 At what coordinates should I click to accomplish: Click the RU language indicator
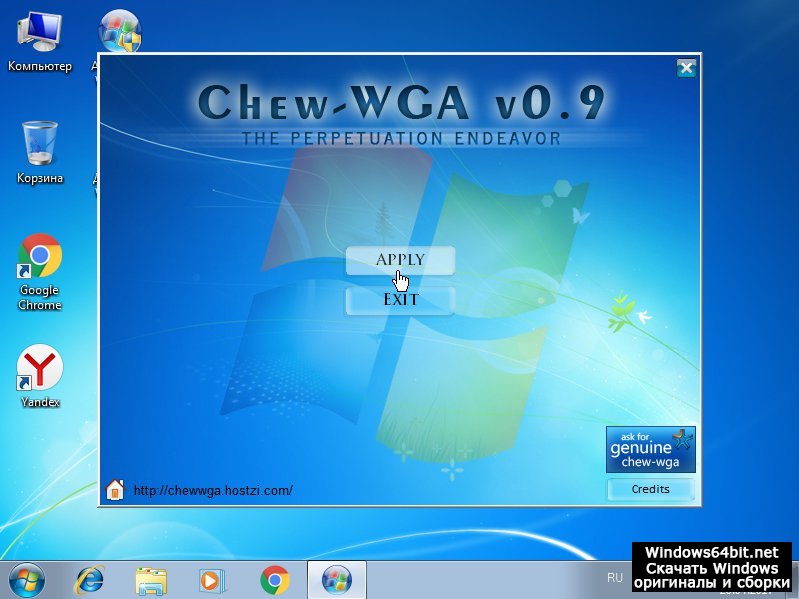click(x=615, y=578)
